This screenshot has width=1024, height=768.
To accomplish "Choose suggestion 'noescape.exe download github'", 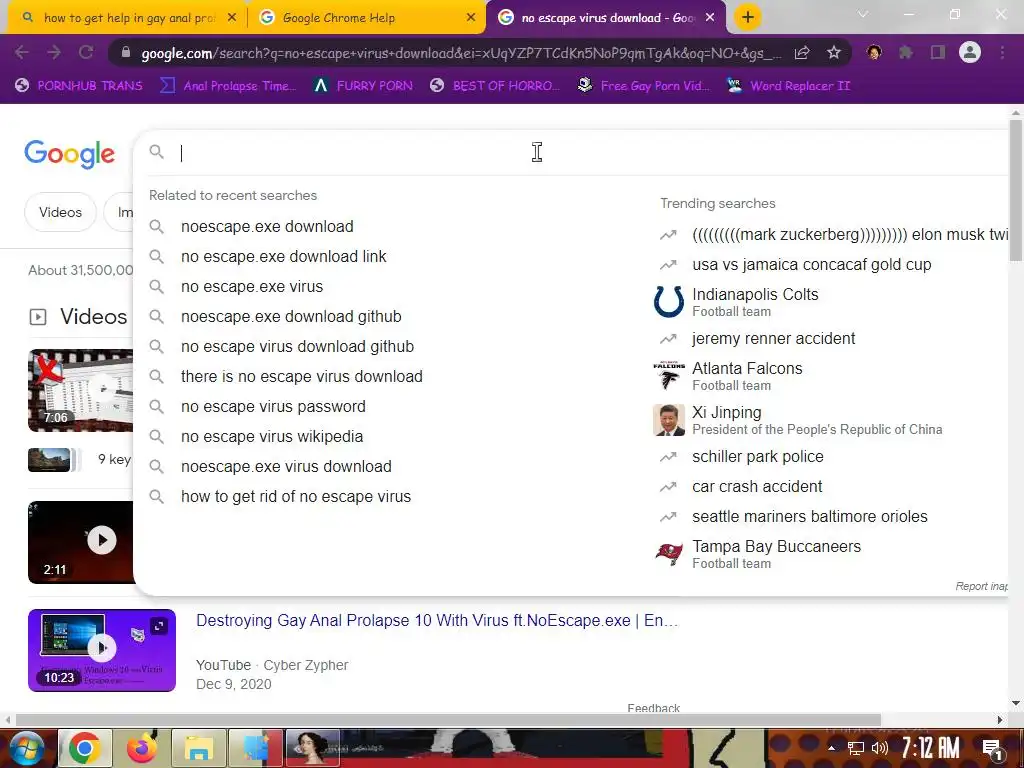I will (291, 317).
